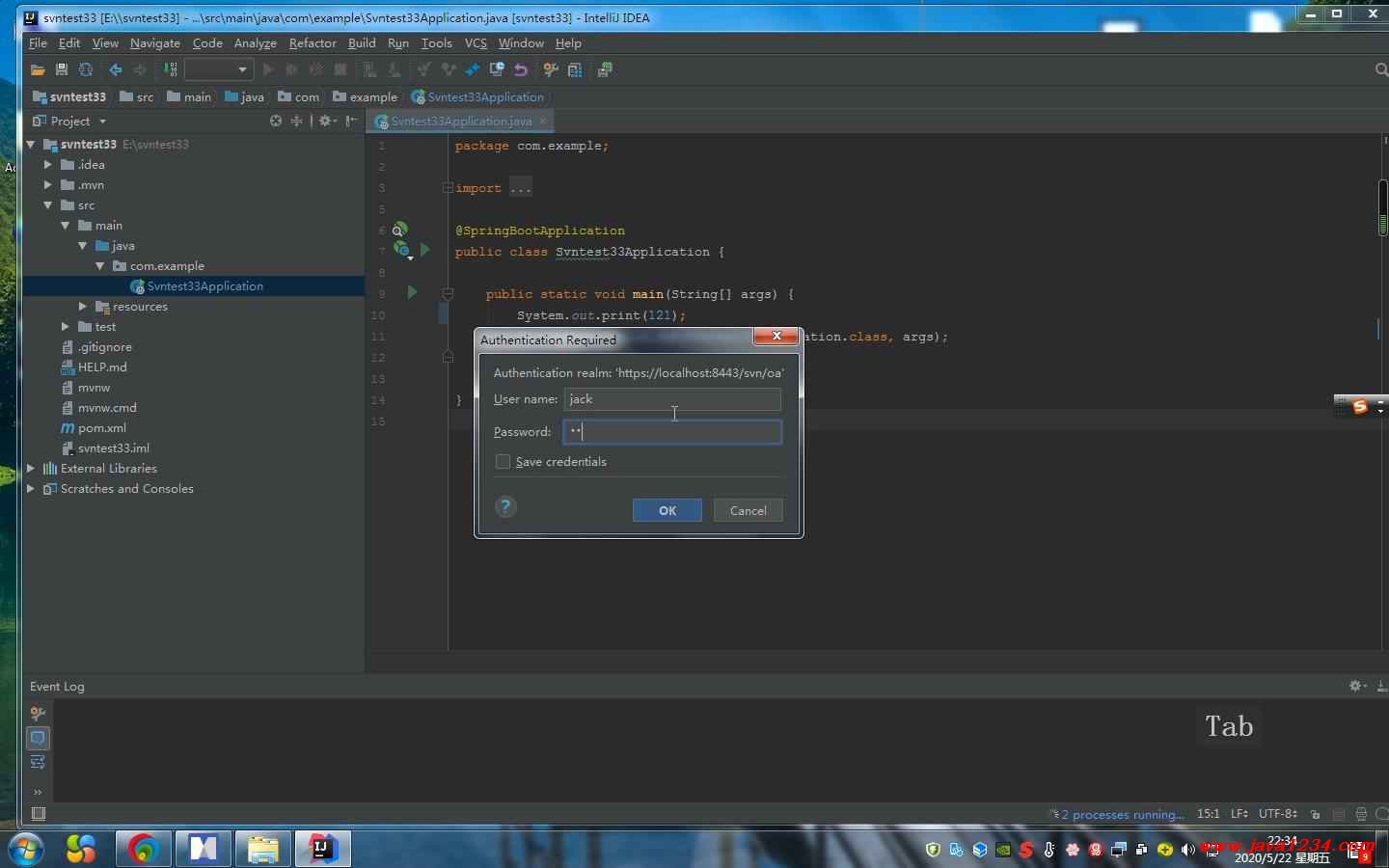Click the Build Project toolbar icon
This screenshot has height=868, width=1389.
tap(170, 69)
